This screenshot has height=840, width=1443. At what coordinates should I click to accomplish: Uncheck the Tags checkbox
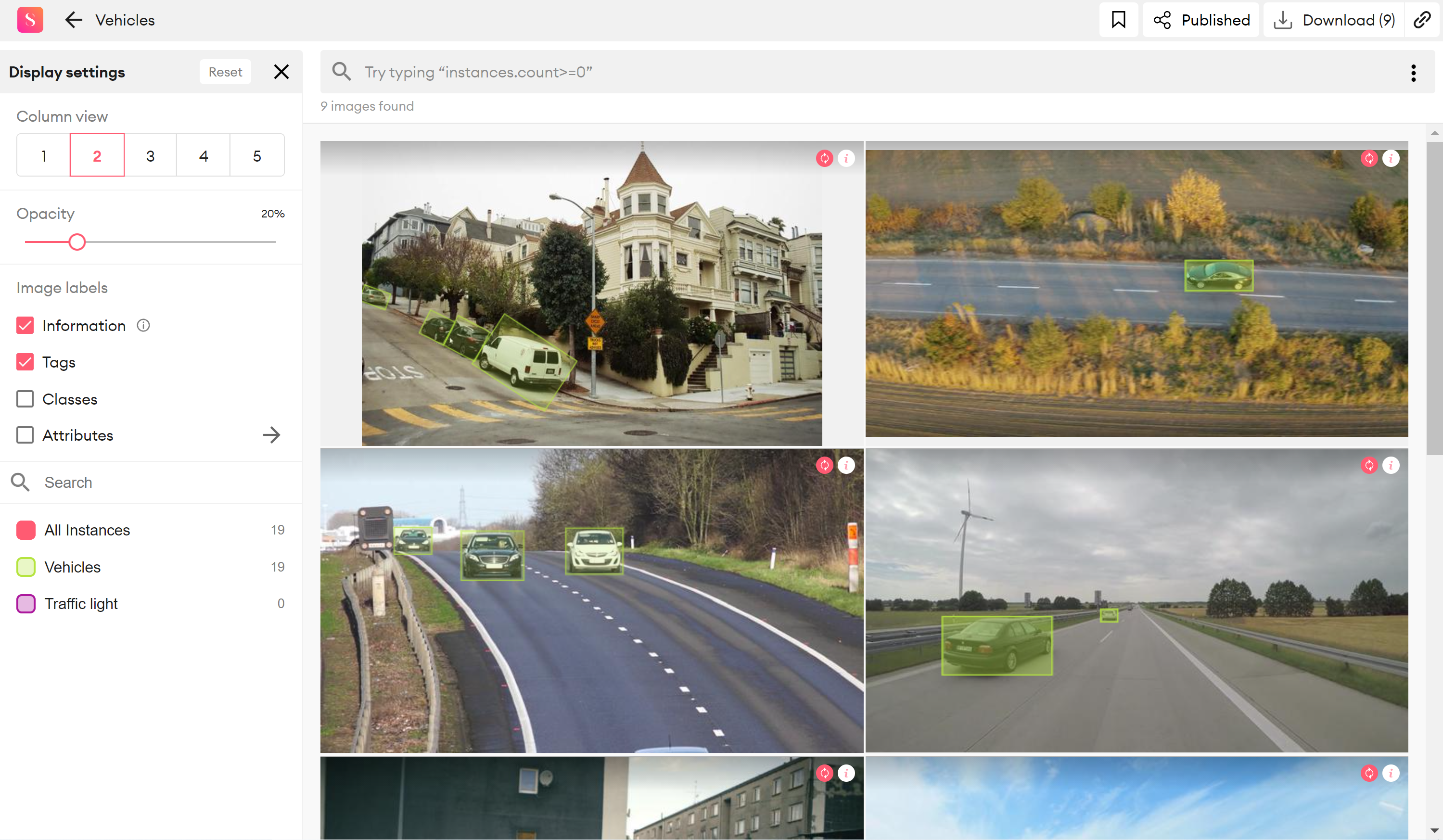(x=25, y=362)
